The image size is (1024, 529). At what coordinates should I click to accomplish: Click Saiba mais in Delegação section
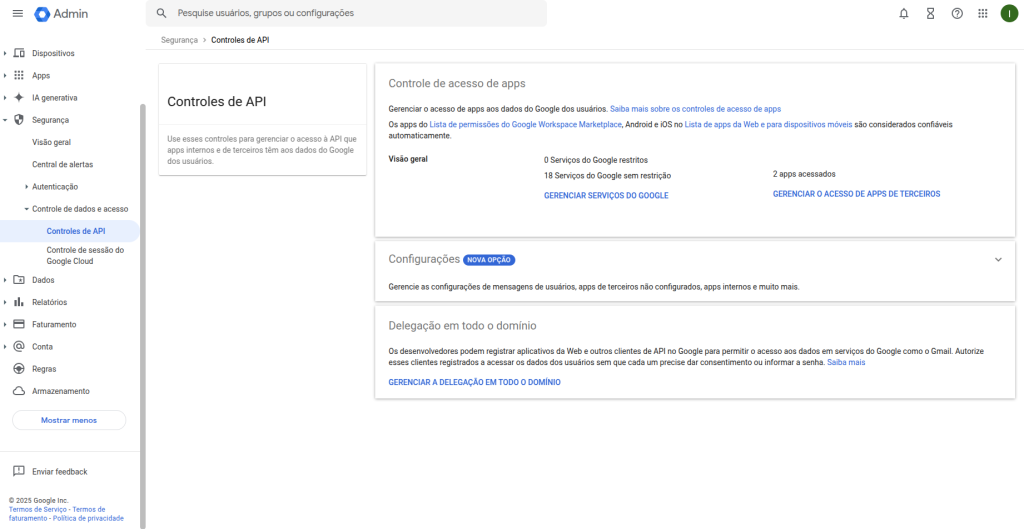pos(846,362)
